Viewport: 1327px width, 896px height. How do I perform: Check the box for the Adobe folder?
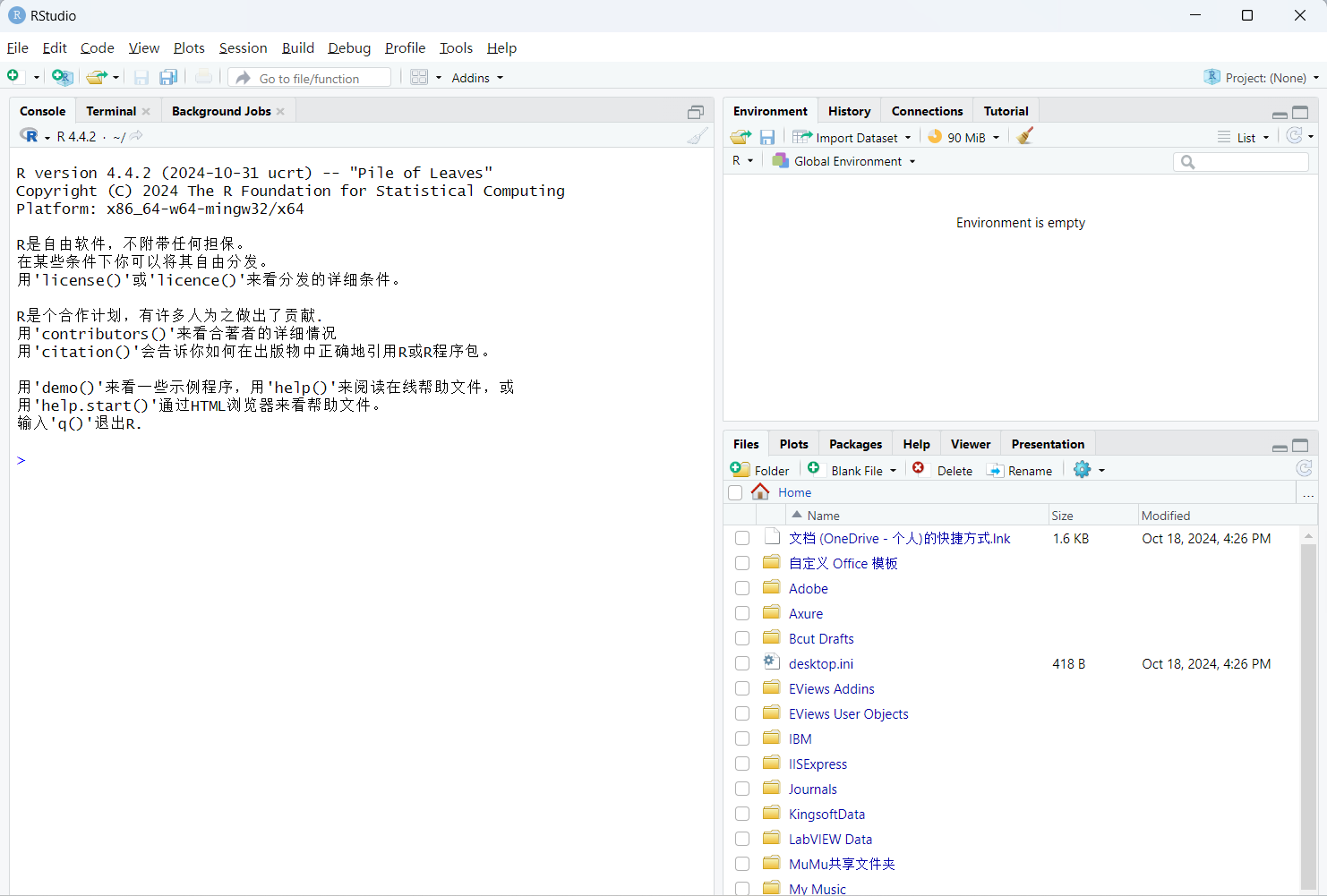(x=742, y=588)
